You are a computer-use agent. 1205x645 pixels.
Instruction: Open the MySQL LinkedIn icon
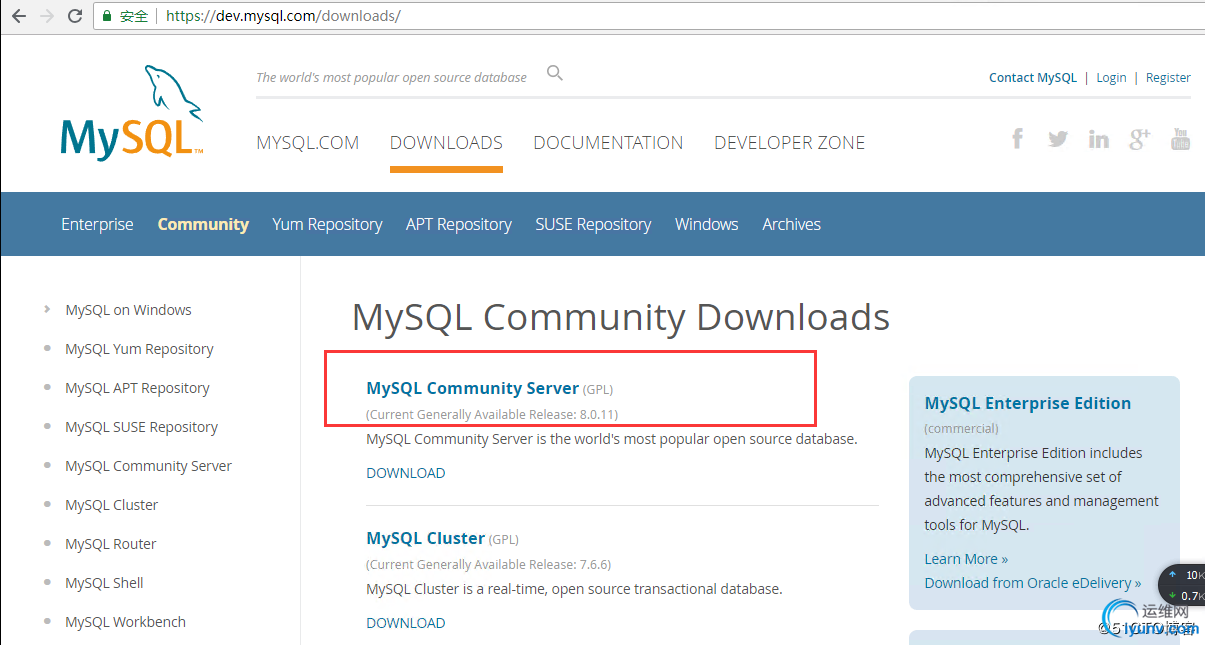point(1098,139)
